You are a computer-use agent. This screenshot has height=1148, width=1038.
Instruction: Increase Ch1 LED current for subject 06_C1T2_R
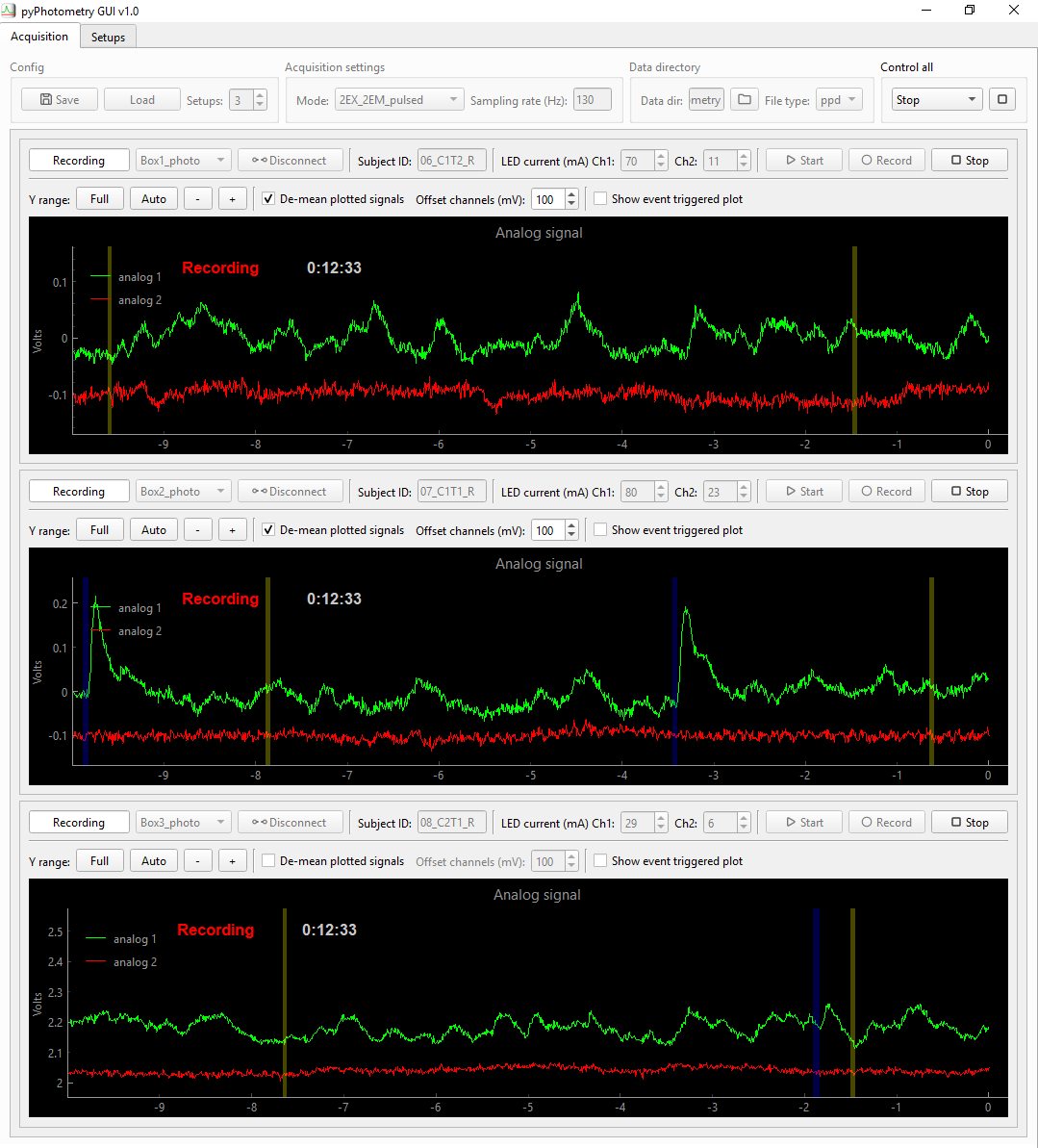click(x=660, y=156)
